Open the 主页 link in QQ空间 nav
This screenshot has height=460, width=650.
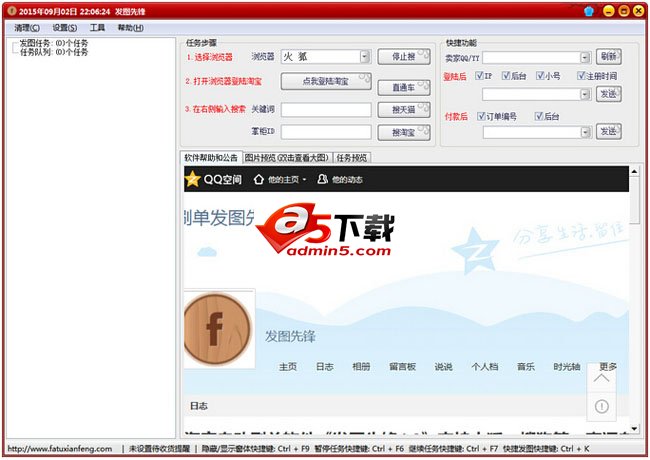(x=288, y=366)
